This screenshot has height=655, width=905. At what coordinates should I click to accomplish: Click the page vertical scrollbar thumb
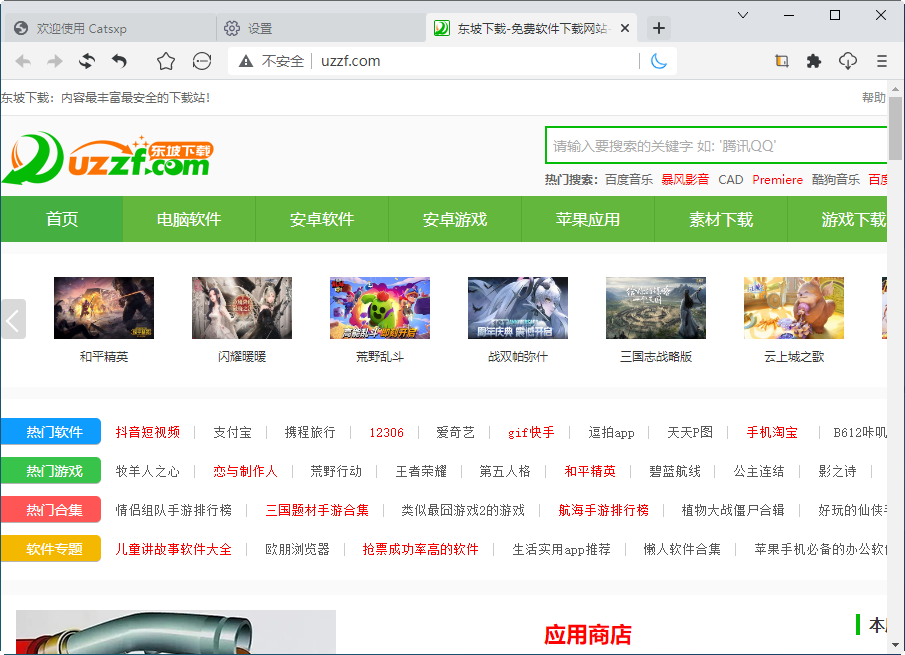(x=895, y=128)
